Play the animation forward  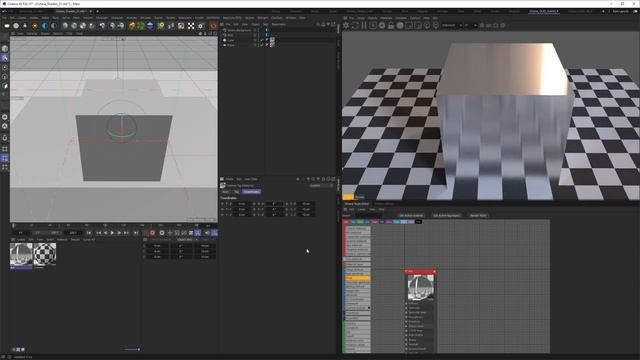point(112,233)
